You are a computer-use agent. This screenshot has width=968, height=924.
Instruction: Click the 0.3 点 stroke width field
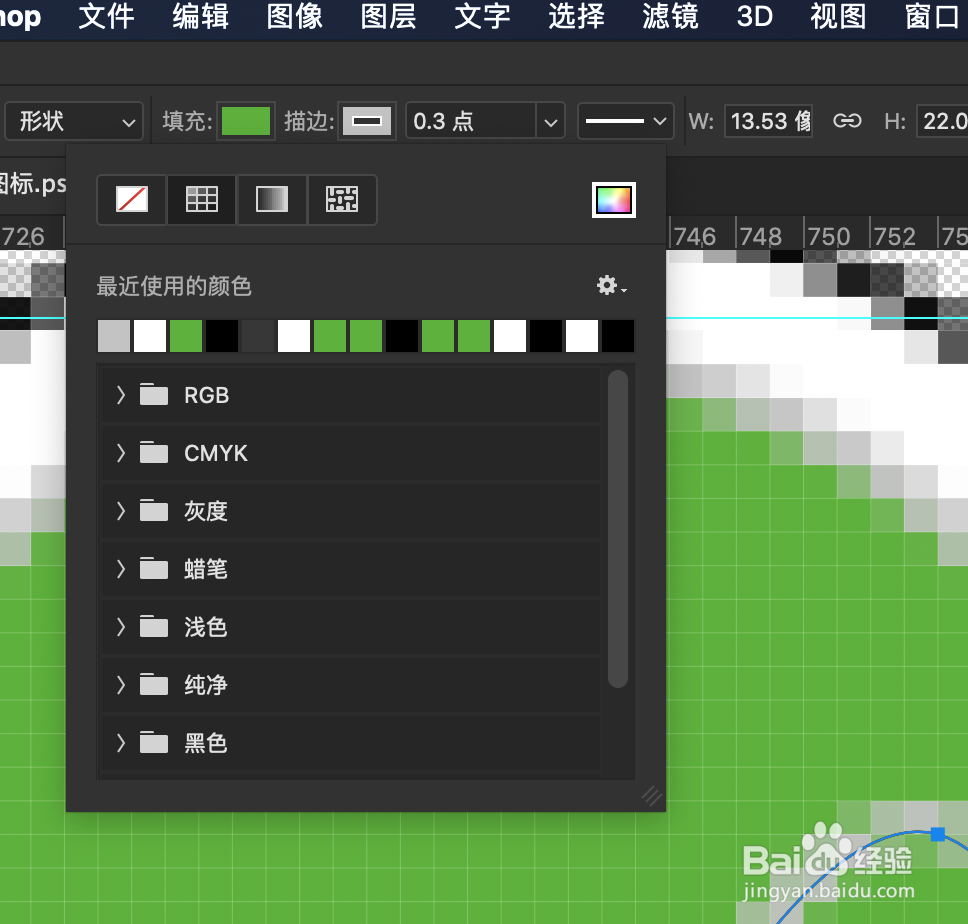[x=470, y=121]
